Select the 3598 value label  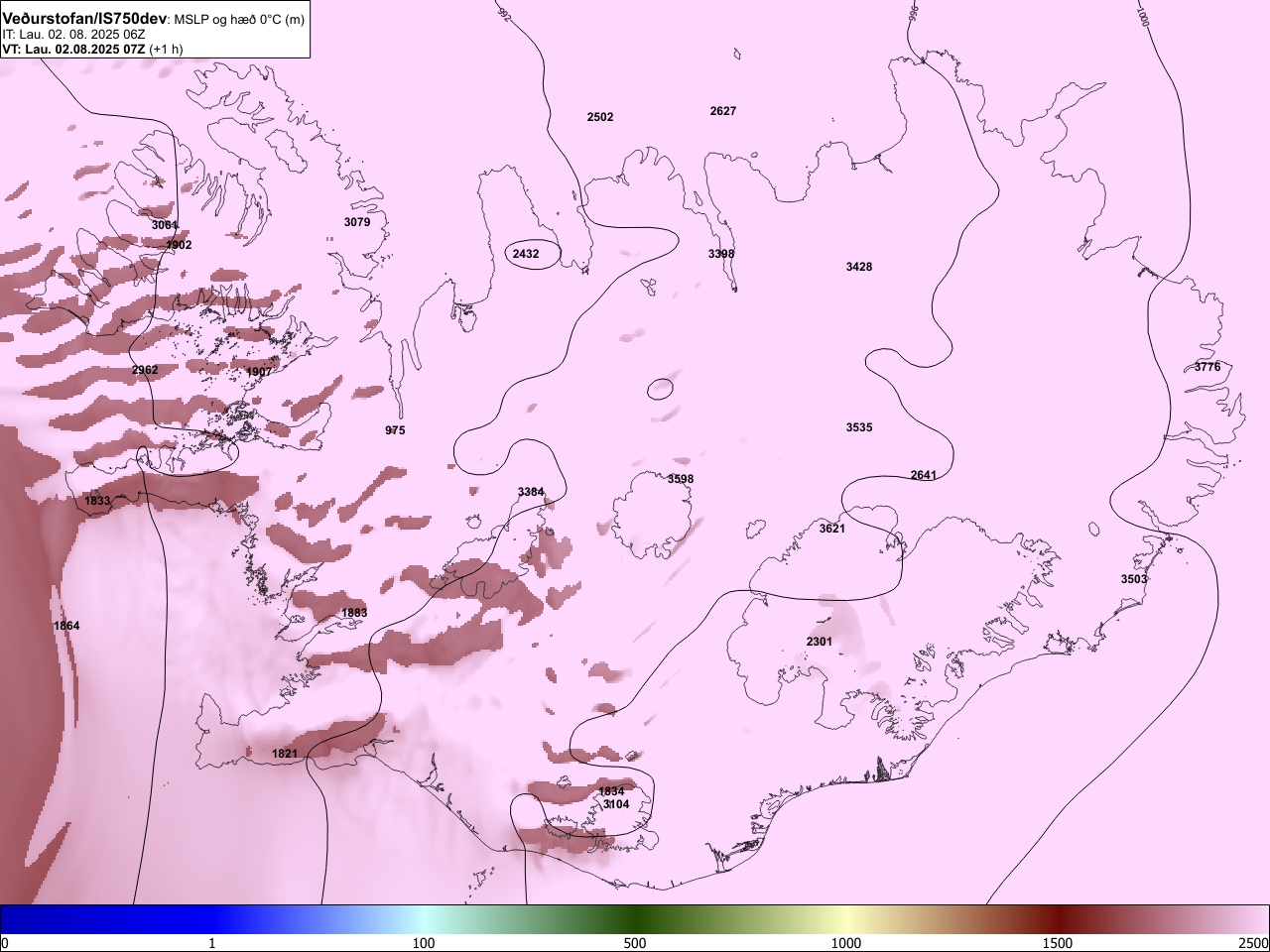pos(681,479)
